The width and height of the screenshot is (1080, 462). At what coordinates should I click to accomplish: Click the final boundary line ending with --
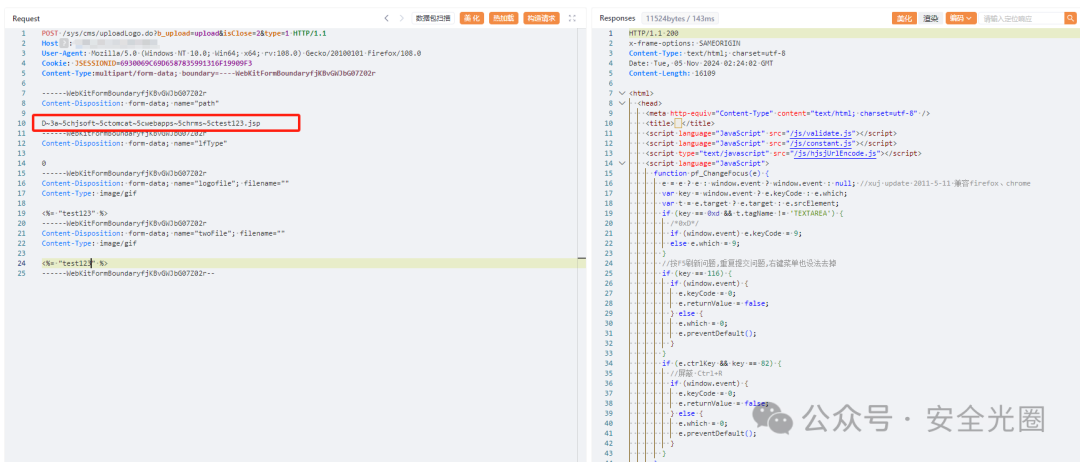128,273
